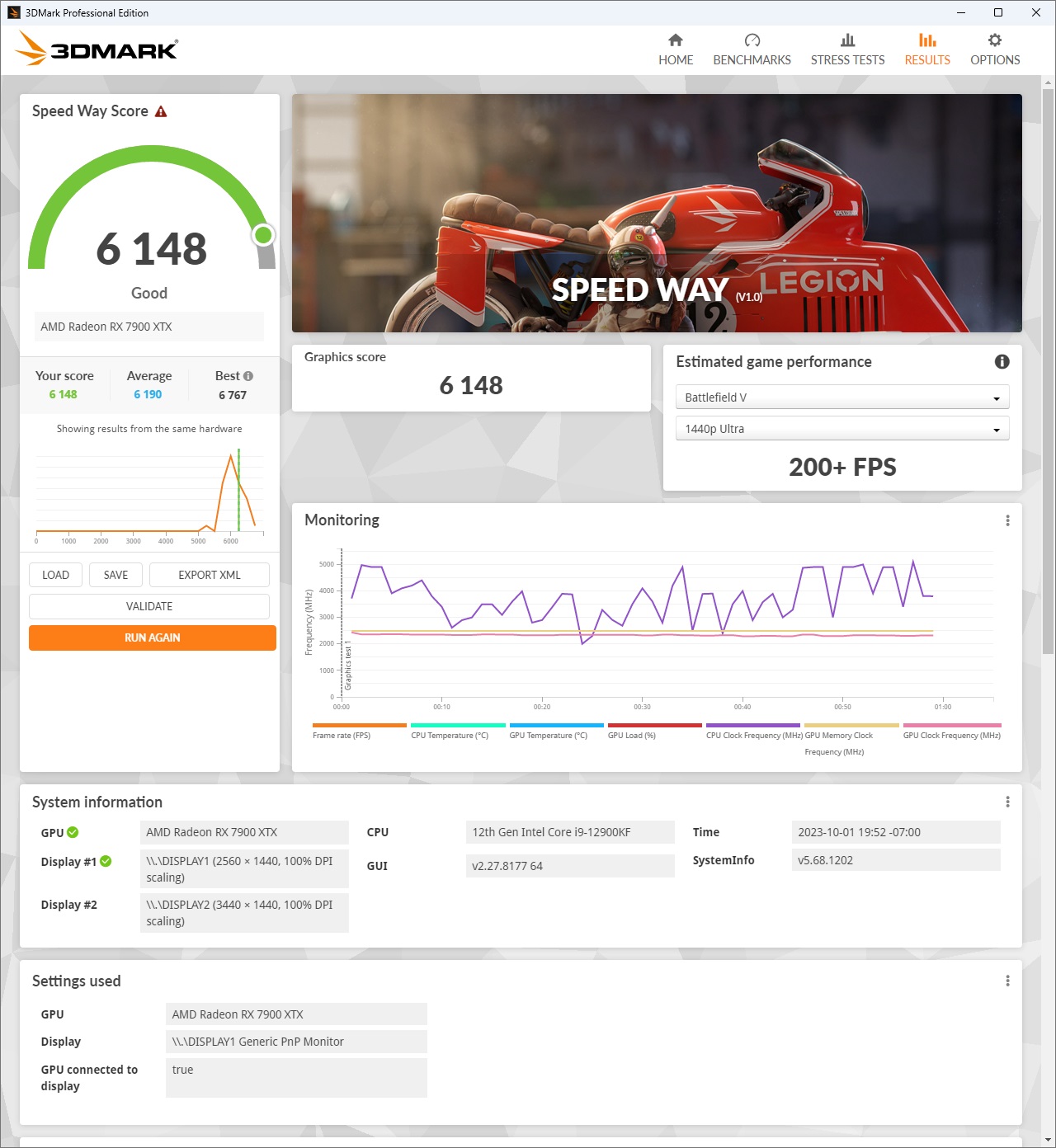
Task: Click the green check icon beside Display #1
Action: click(x=106, y=861)
